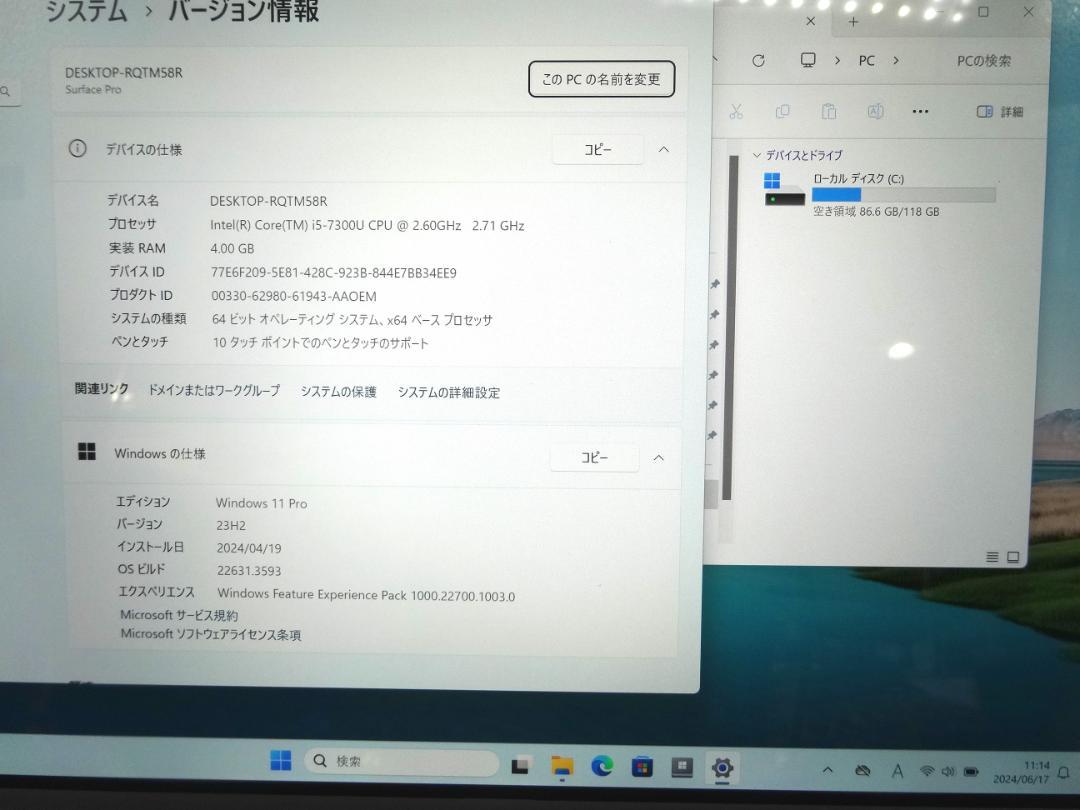This screenshot has width=1080, height=810.
Task: Click the device specifications info icon
Action: 77,148
